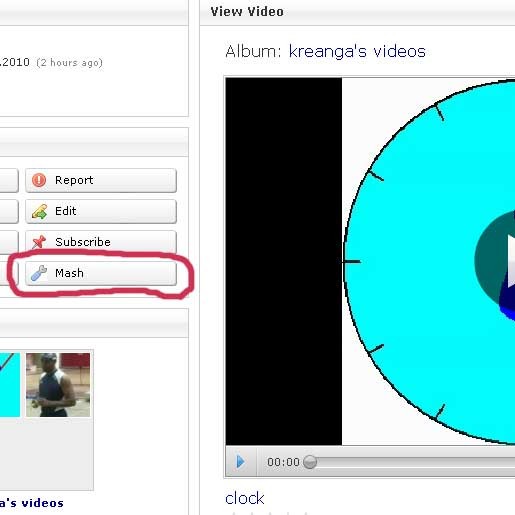Open the cyan clock video thumbnail
Image resolution: width=515 pixels, height=515 pixels.
coord(10,385)
